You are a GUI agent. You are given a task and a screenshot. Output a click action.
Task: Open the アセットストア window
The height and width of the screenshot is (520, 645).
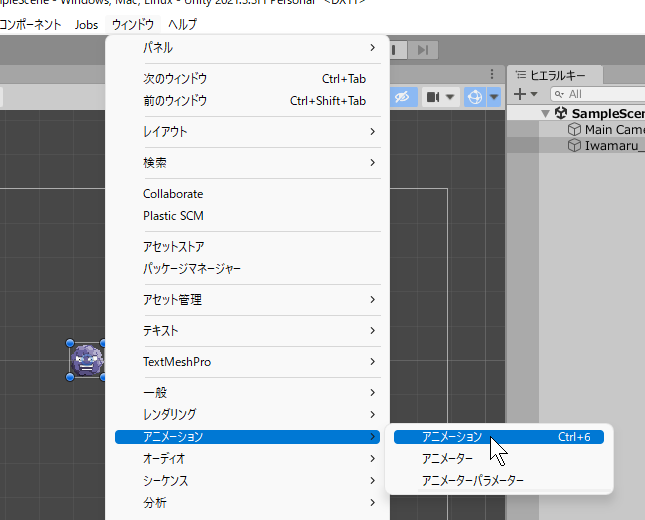coord(247,247)
